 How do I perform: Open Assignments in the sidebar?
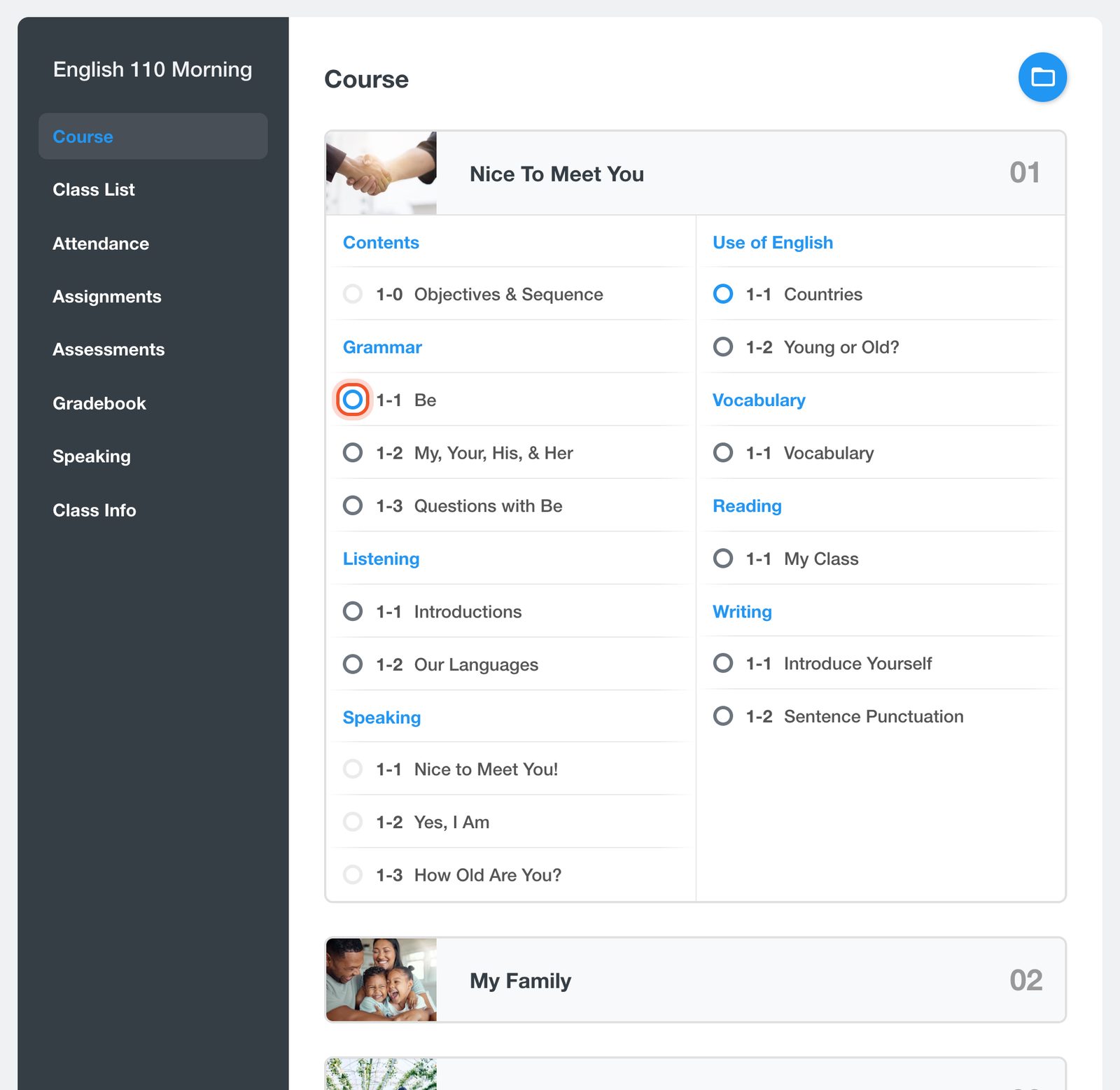(x=107, y=297)
